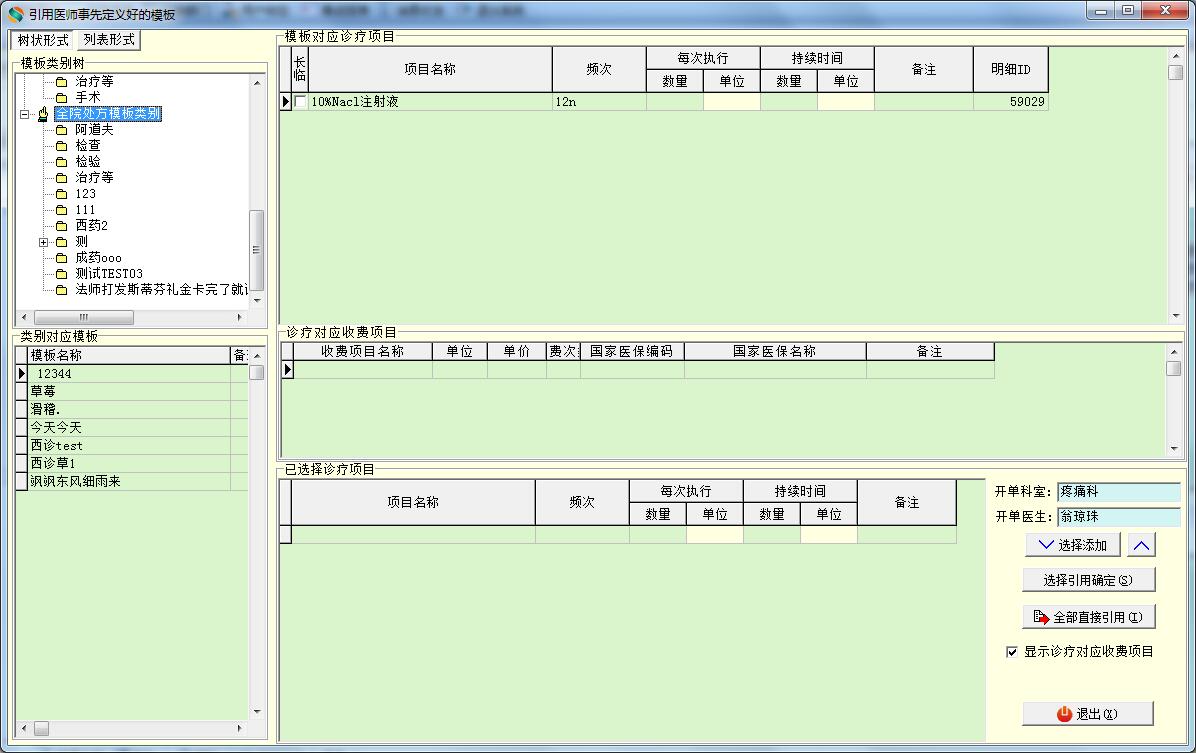Select the 123 tree folder
This screenshot has width=1196, height=753.
pyautogui.click(x=85, y=194)
